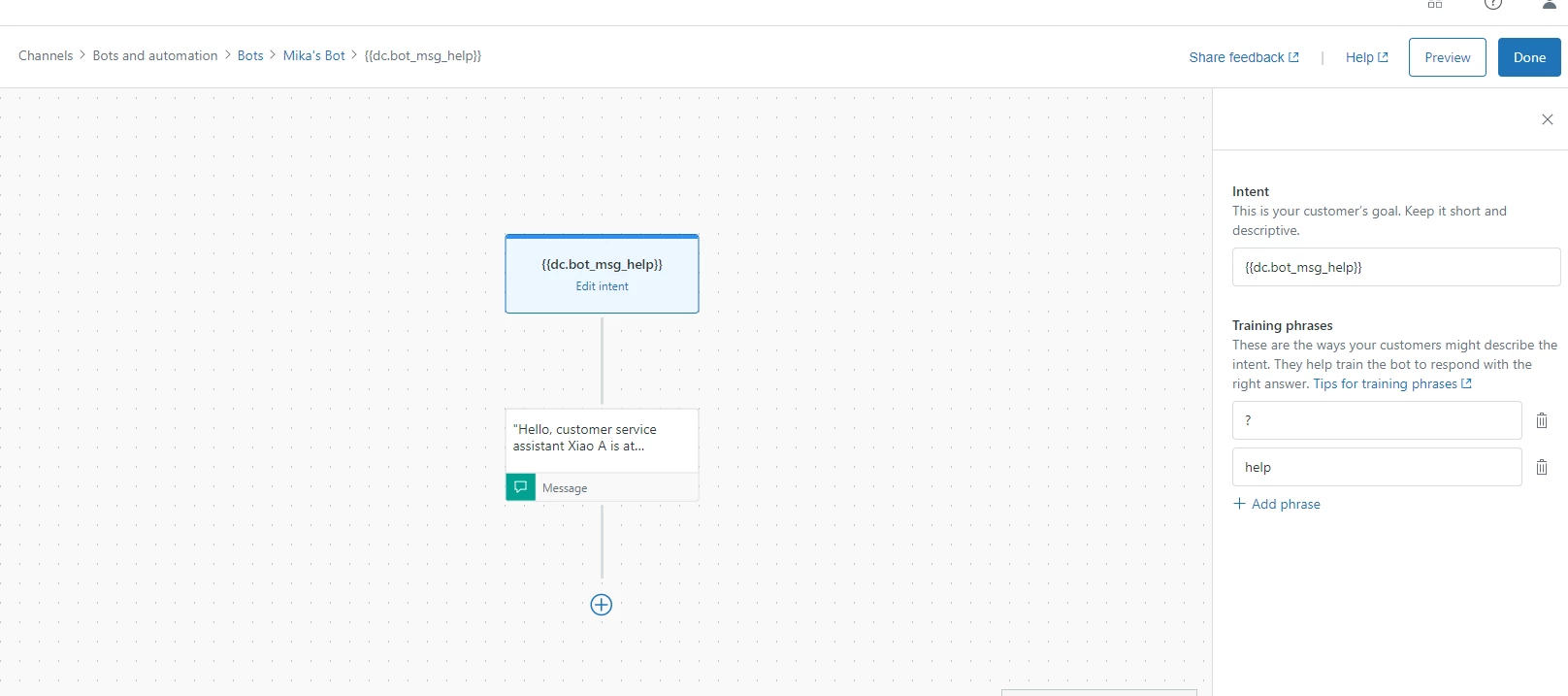
Task: Open the bot Preview
Action: tap(1448, 57)
